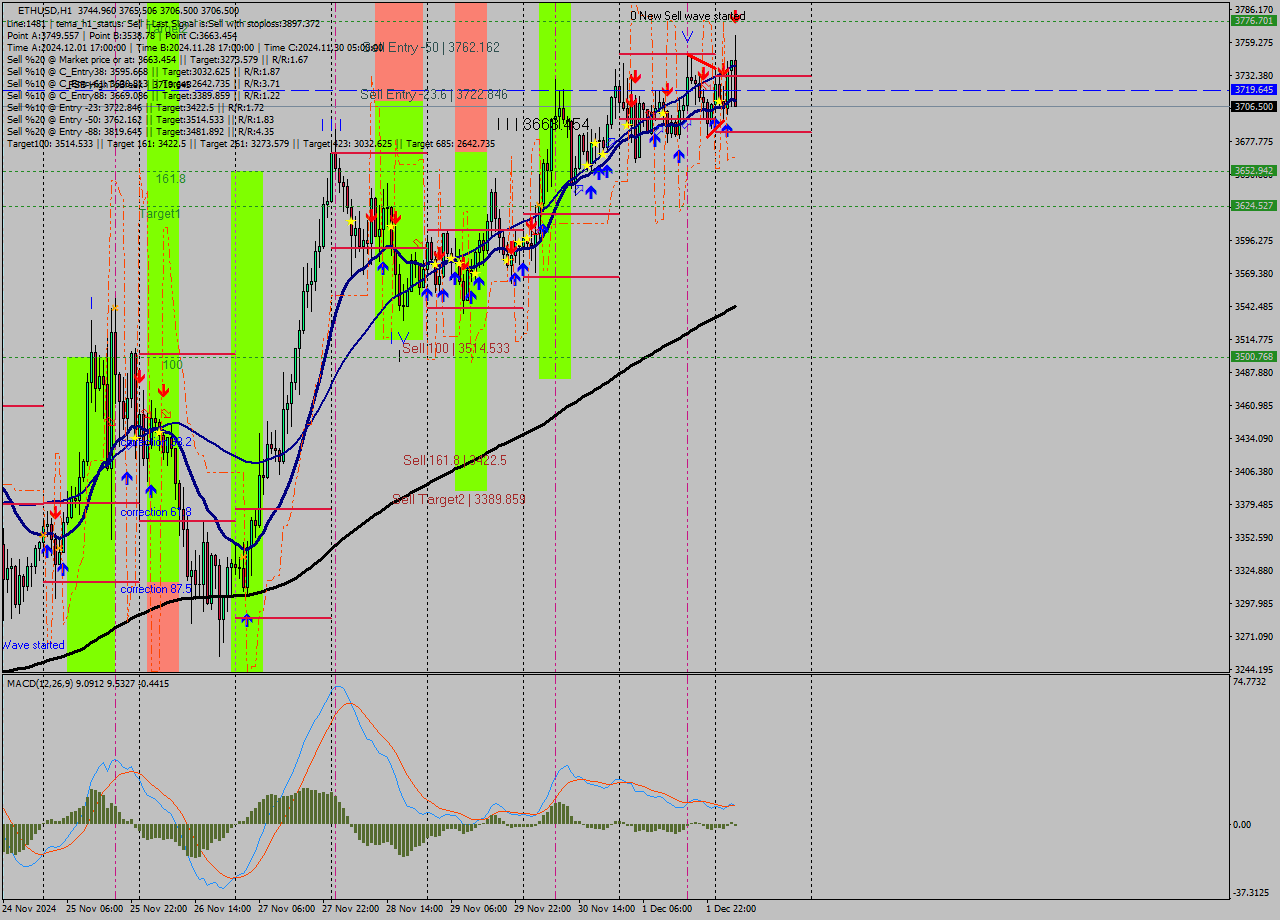
Task: Click the 0.00 MACD zero-level value
Action: (x=1242, y=824)
